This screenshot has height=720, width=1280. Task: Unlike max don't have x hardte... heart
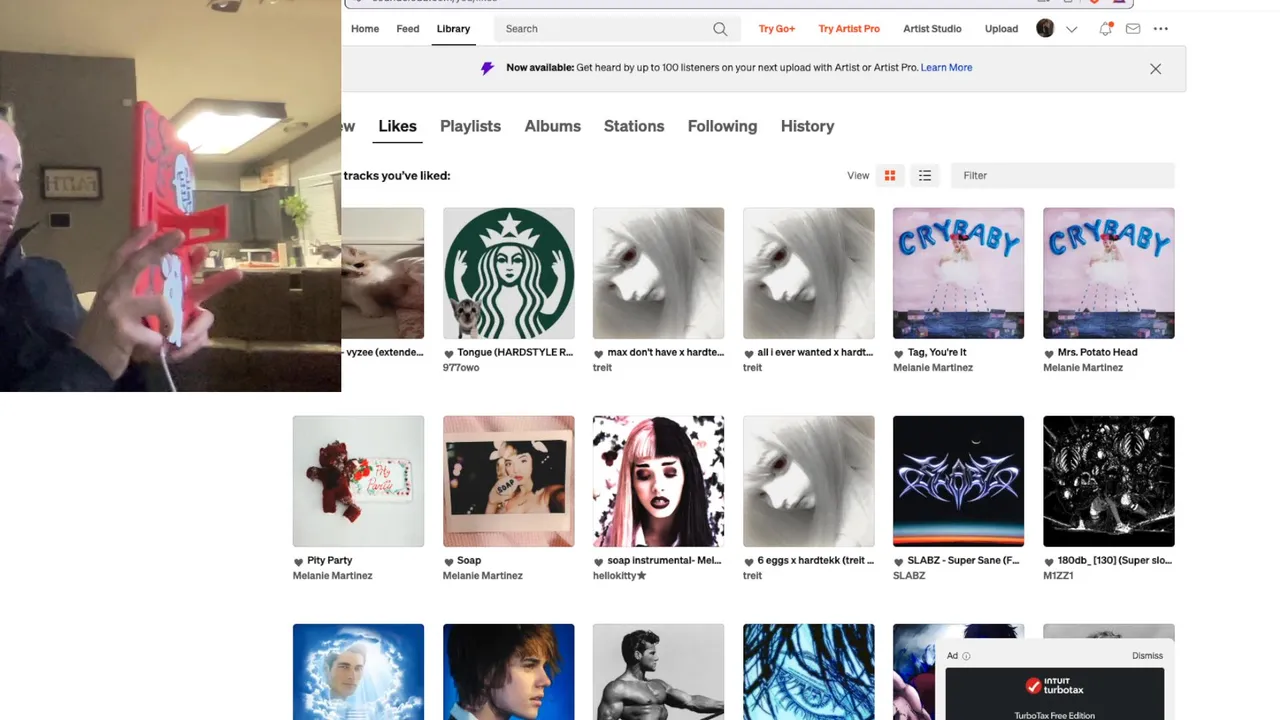[x=599, y=354]
